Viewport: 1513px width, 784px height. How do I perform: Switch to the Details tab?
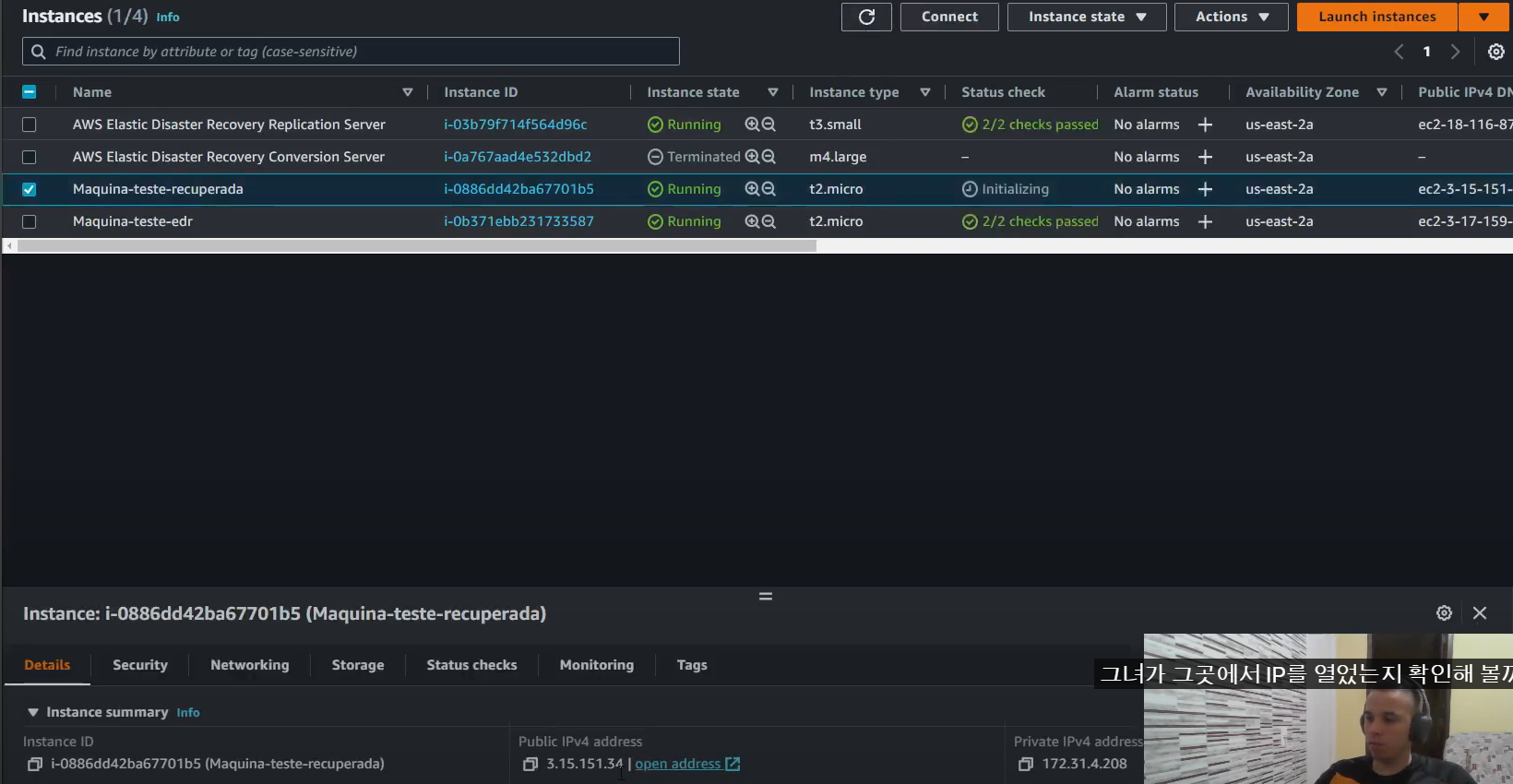coord(47,665)
